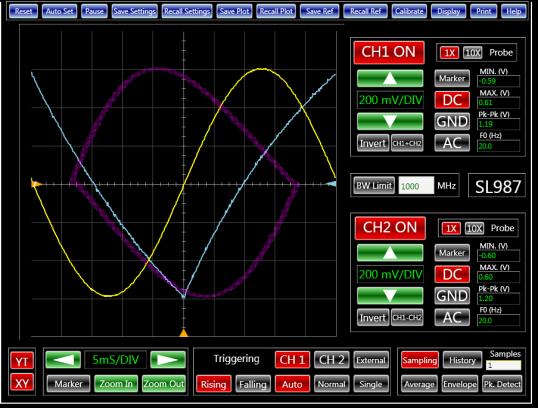This screenshot has width=538, height=408.
Task: Toggle Invert for CH2
Action: 373,317
